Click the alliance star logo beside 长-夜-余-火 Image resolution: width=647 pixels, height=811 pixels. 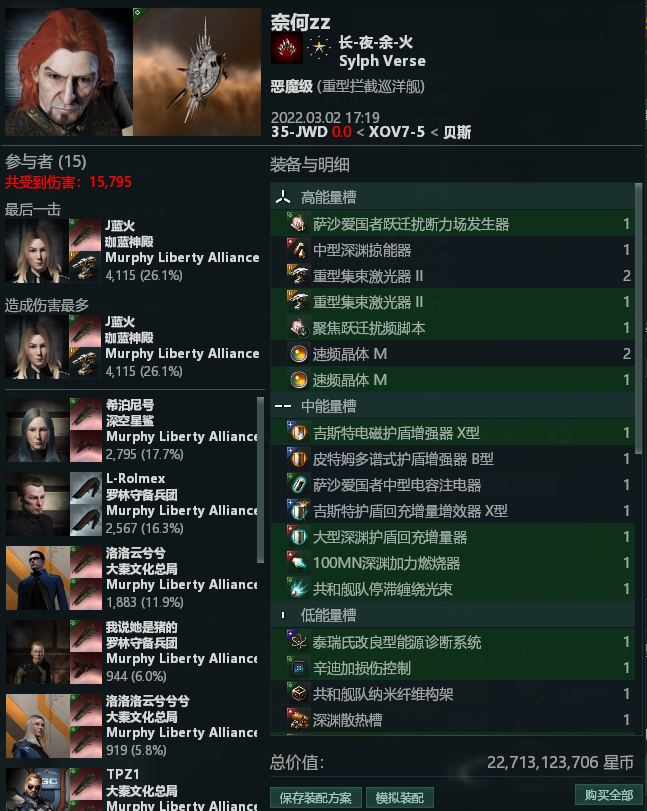point(319,48)
